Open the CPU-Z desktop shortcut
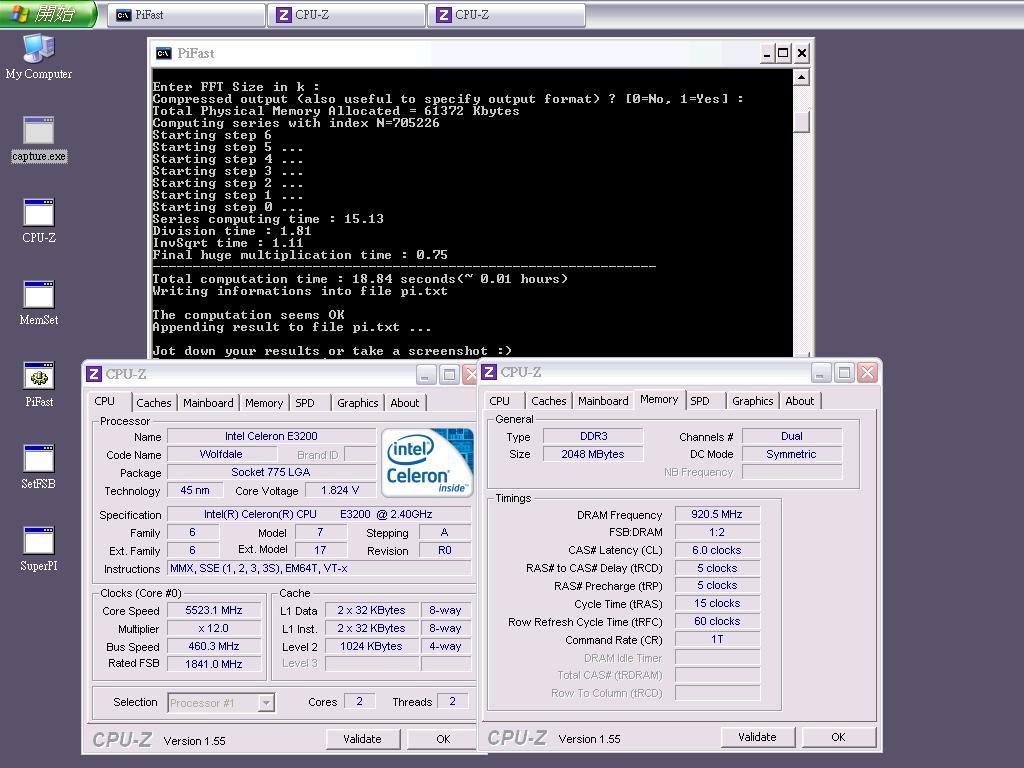Image resolution: width=1024 pixels, height=768 pixels. point(39,221)
